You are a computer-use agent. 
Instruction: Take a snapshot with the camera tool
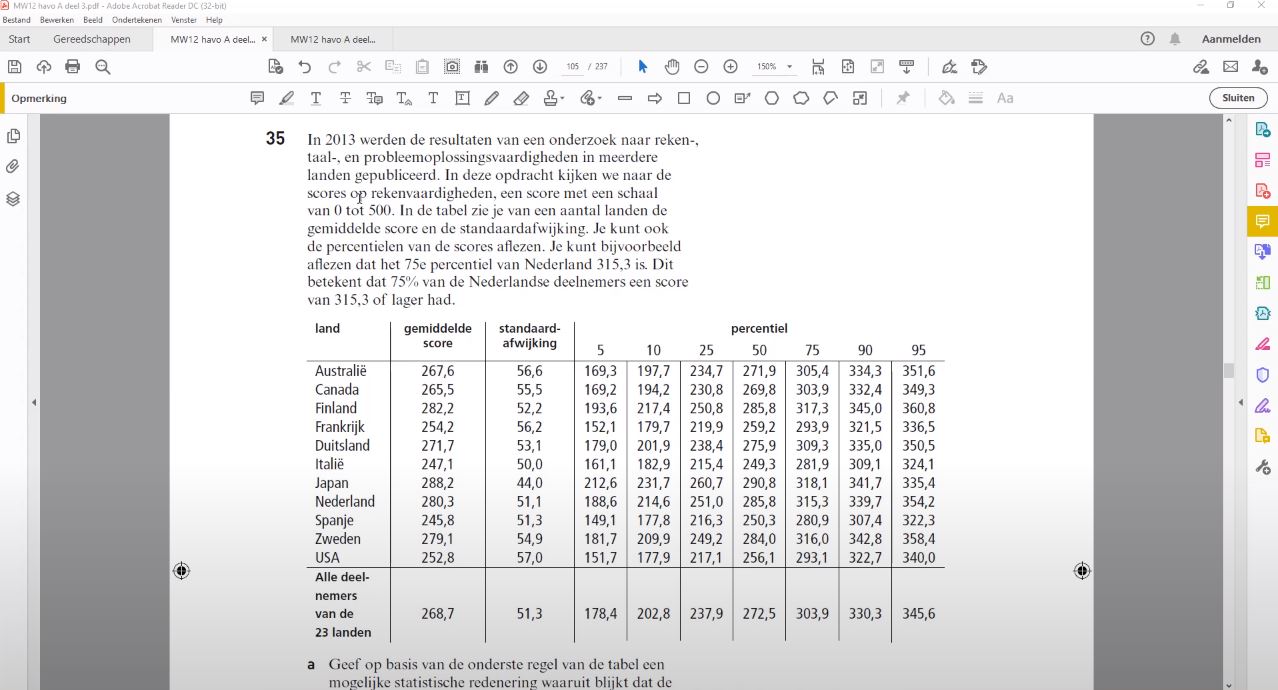[x=452, y=67]
